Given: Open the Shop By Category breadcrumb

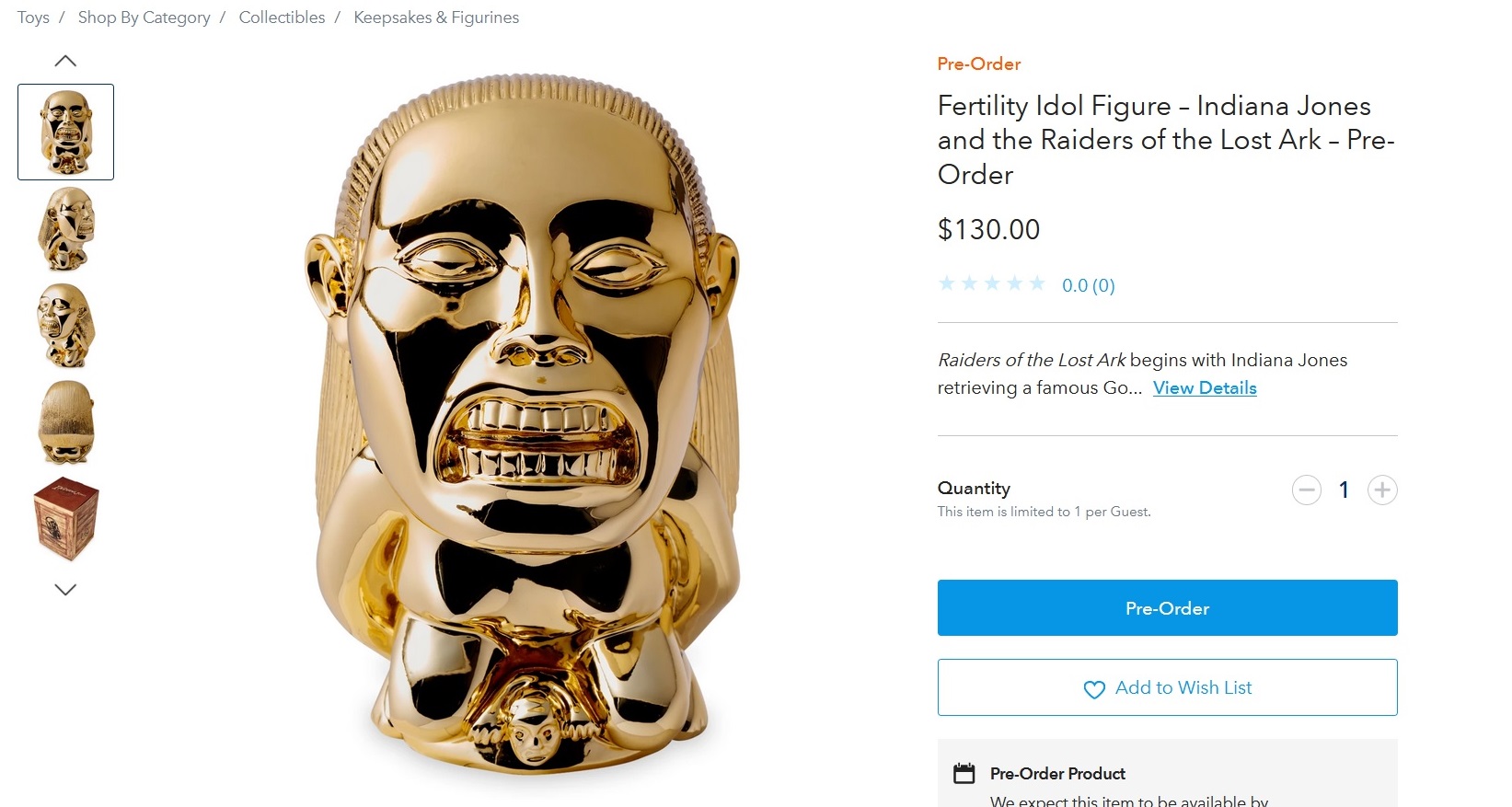Looking at the screenshot, I should [x=144, y=17].
